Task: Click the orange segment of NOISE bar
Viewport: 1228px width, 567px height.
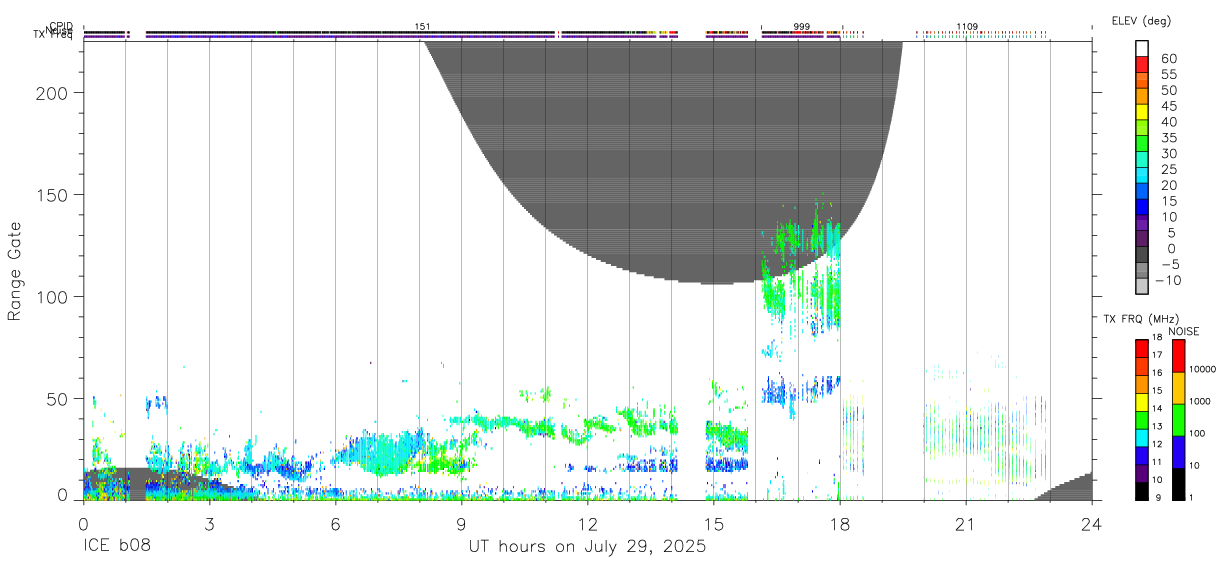Action: click(x=1179, y=387)
